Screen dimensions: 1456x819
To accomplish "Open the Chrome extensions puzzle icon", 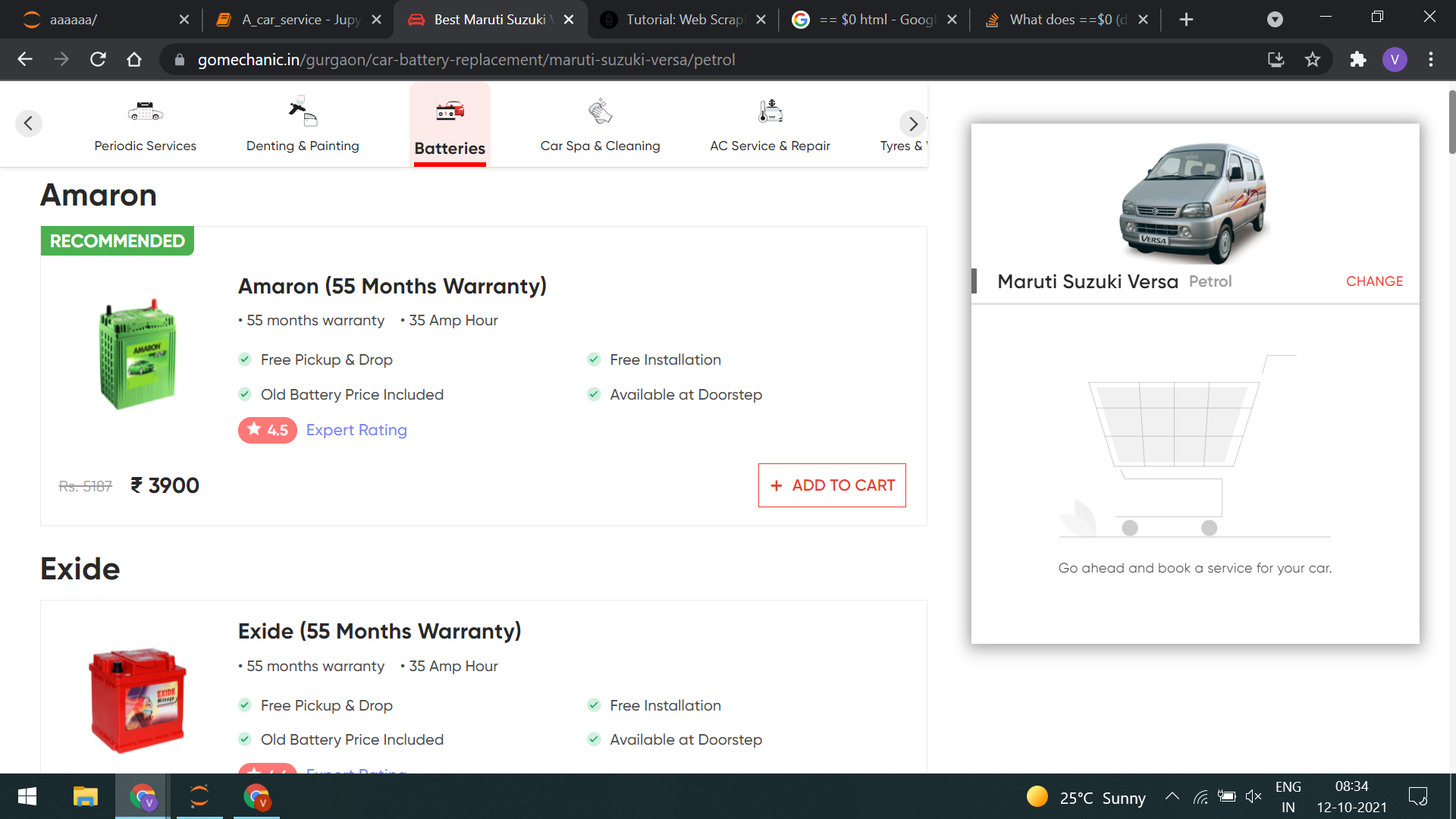I will (x=1357, y=59).
